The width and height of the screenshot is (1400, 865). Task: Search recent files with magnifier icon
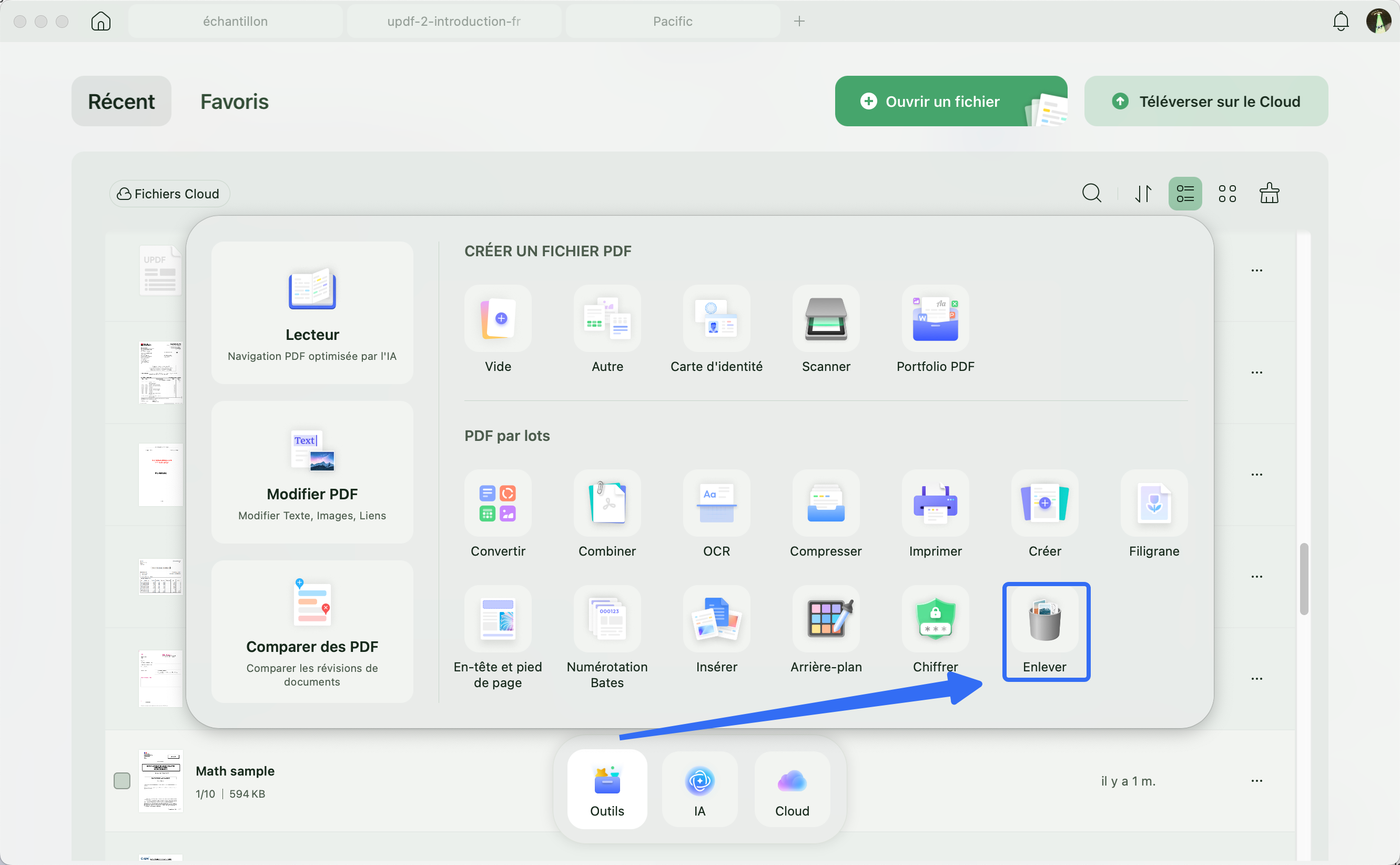pos(1091,194)
